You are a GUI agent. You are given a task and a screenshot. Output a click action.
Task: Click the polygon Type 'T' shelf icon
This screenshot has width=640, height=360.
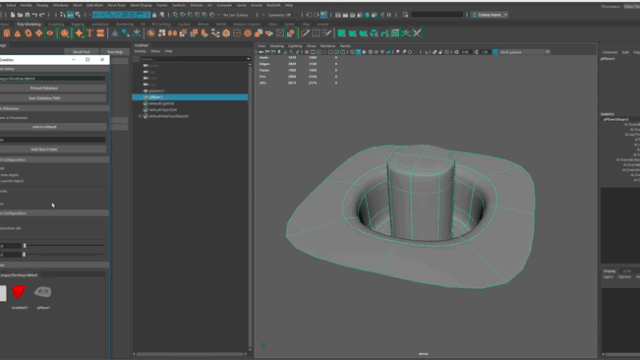(x=89, y=33)
